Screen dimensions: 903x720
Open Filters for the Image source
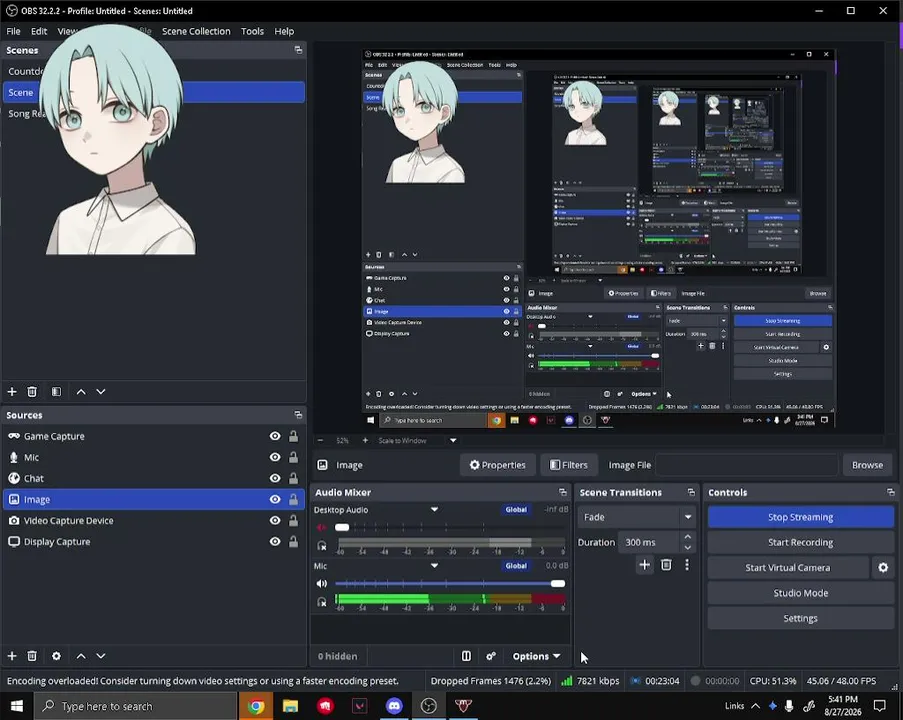(569, 465)
